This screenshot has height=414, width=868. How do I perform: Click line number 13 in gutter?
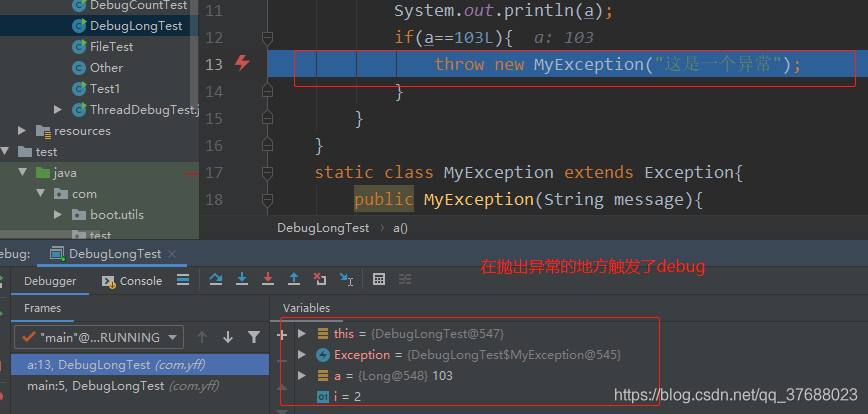(214, 64)
